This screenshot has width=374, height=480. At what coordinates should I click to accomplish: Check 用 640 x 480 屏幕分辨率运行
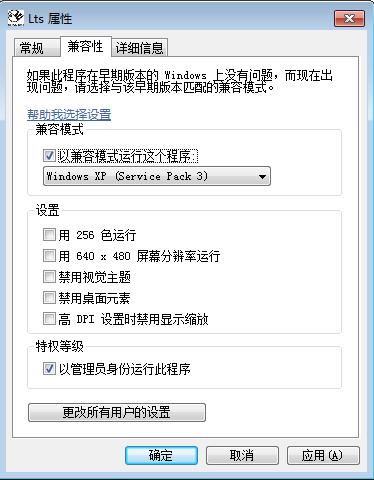(x=49, y=256)
